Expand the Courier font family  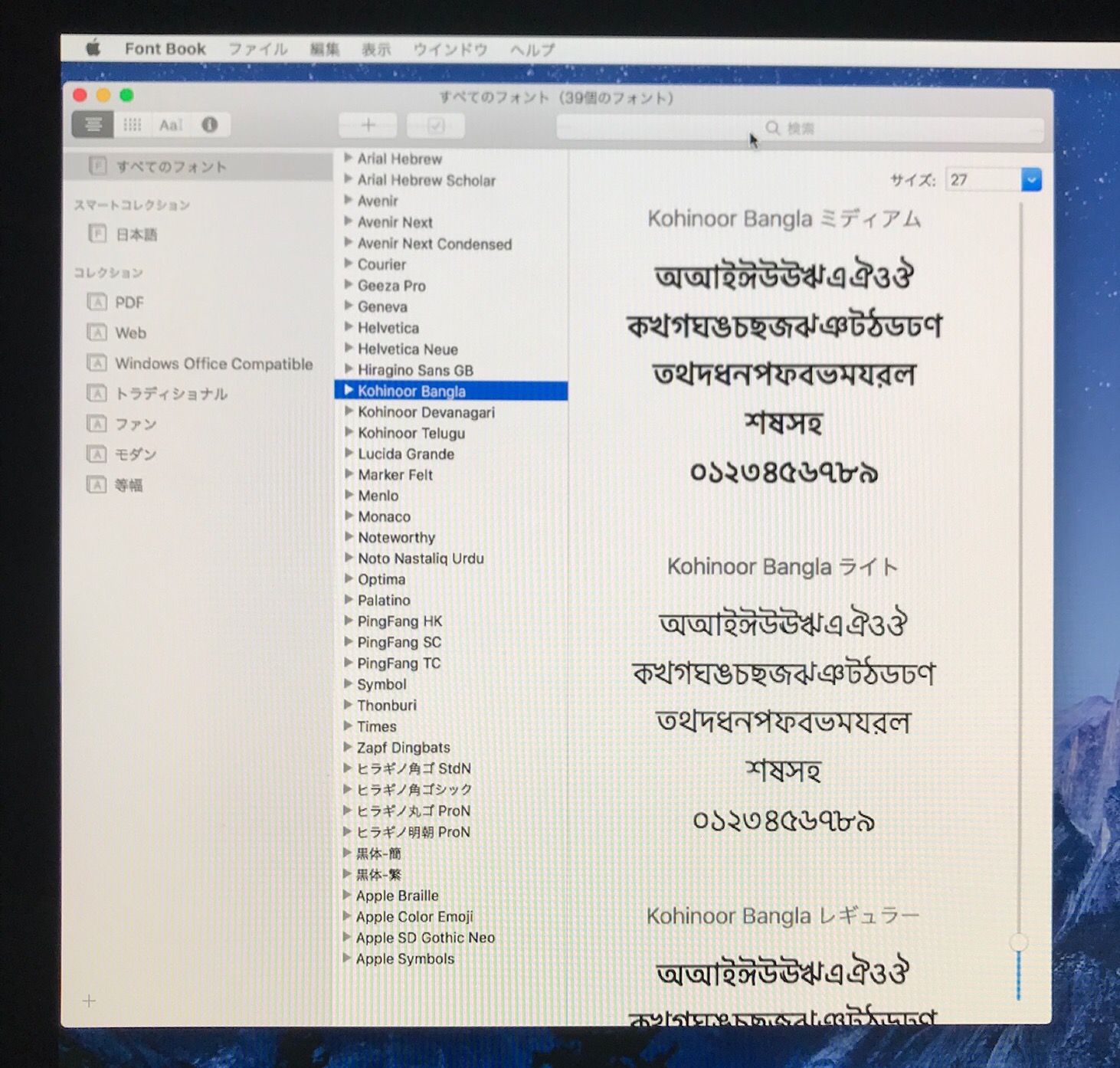coord(348,264)
